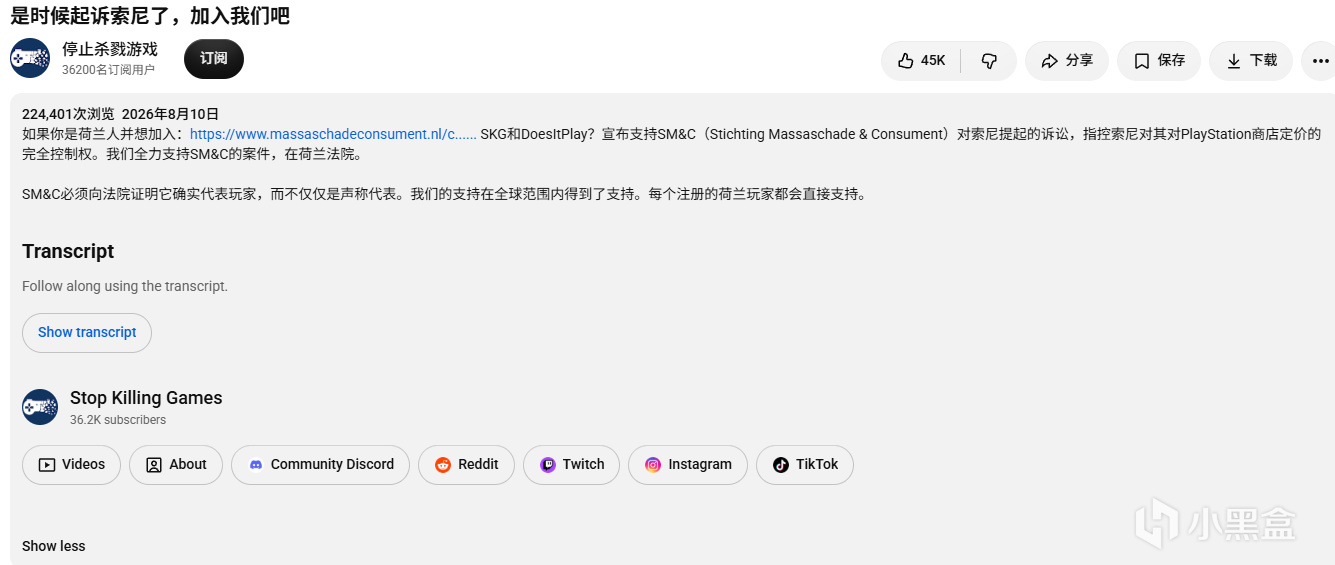1335x565 pixels.
Task: Click the Show transcript button
Action: point(87,333)
